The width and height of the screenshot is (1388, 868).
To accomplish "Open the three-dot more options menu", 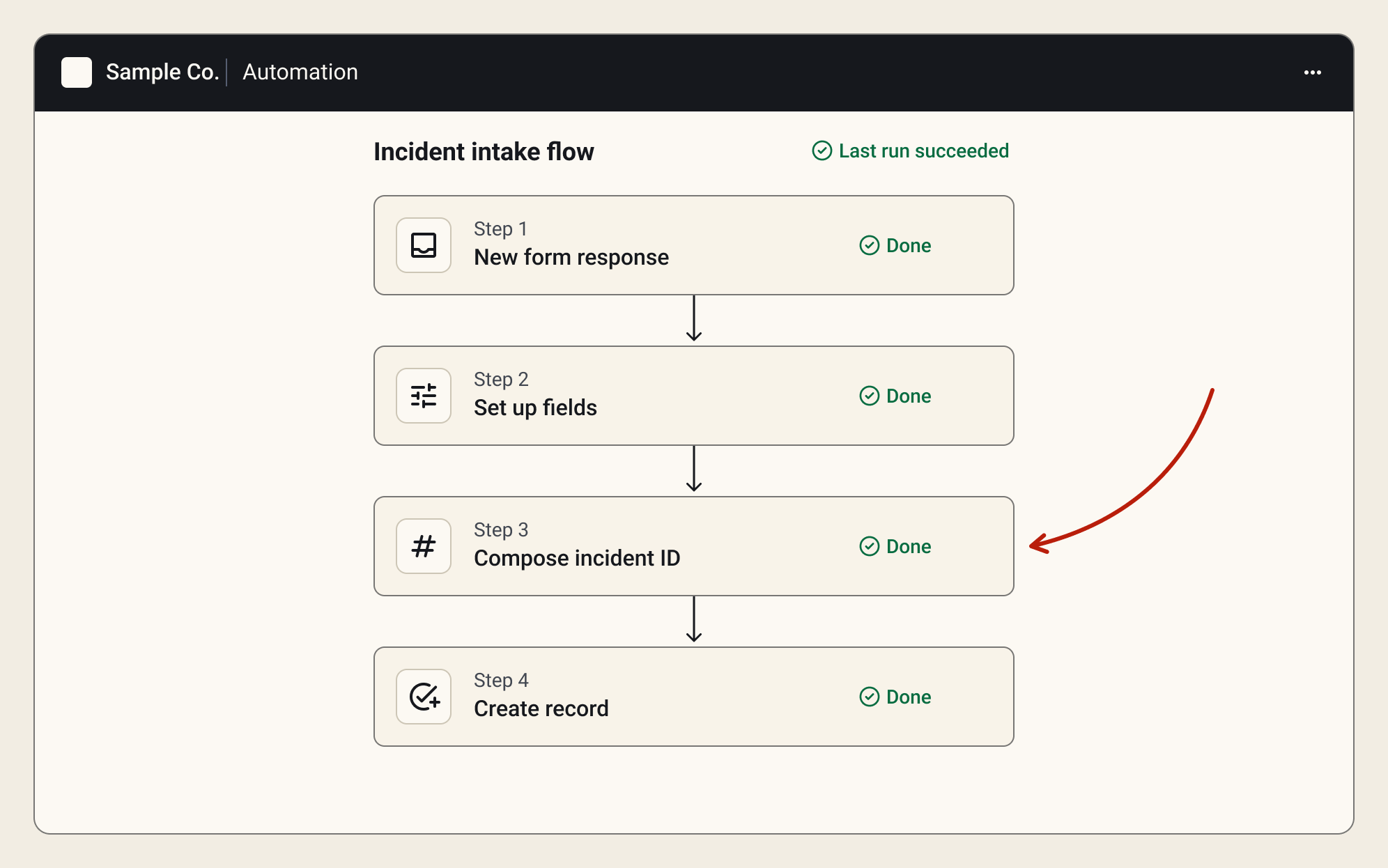I will 1313,72.
